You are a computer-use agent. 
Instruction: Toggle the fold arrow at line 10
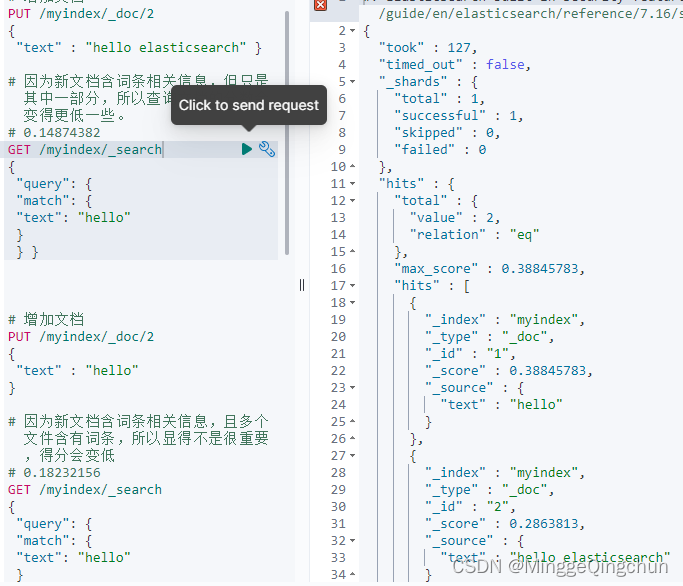coord(352,166)
